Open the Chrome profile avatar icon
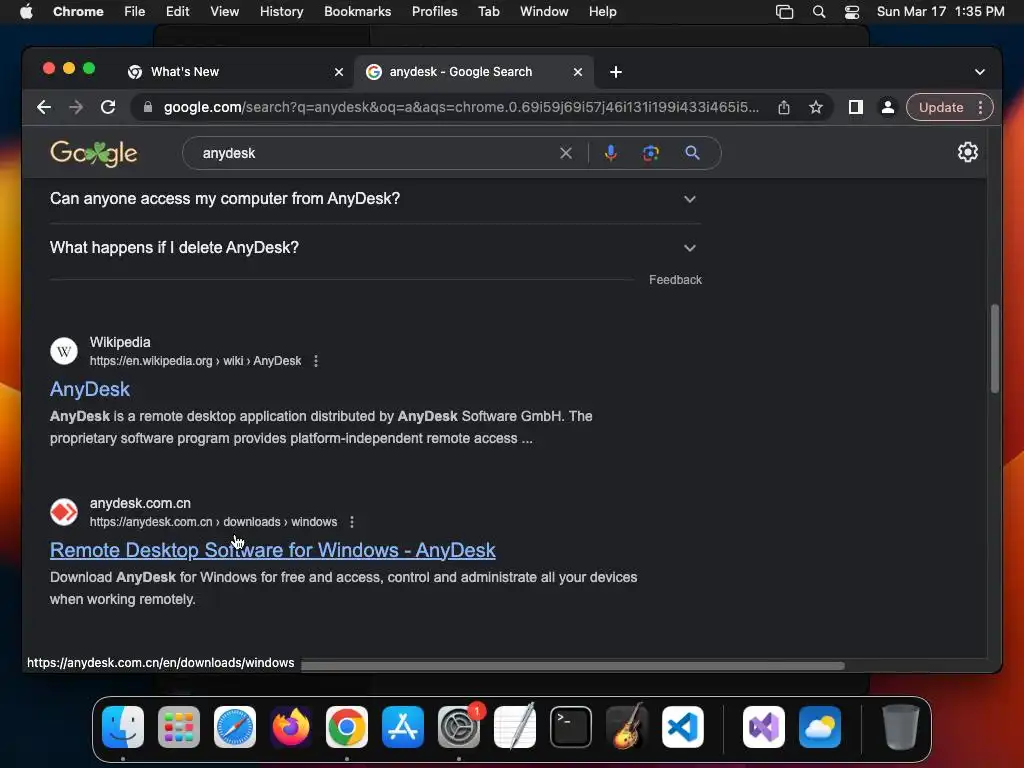 point(888,107)
